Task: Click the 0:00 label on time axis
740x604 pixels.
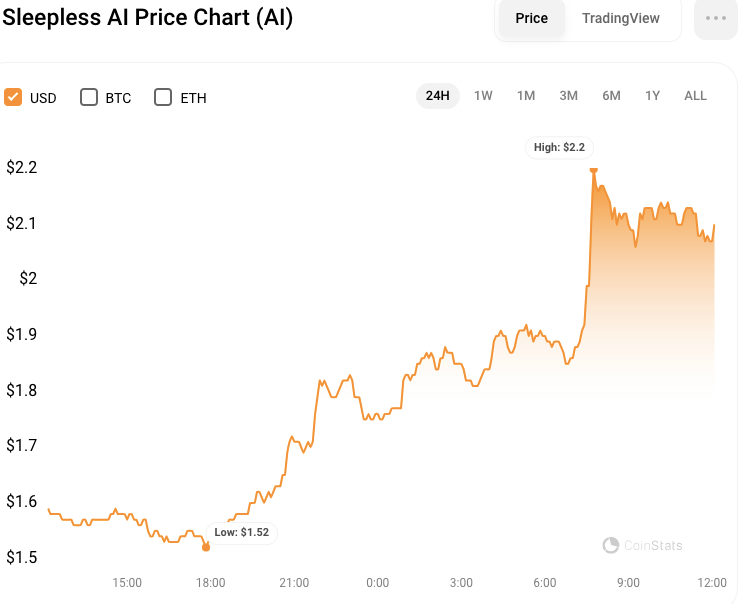Action: point(377,582)
